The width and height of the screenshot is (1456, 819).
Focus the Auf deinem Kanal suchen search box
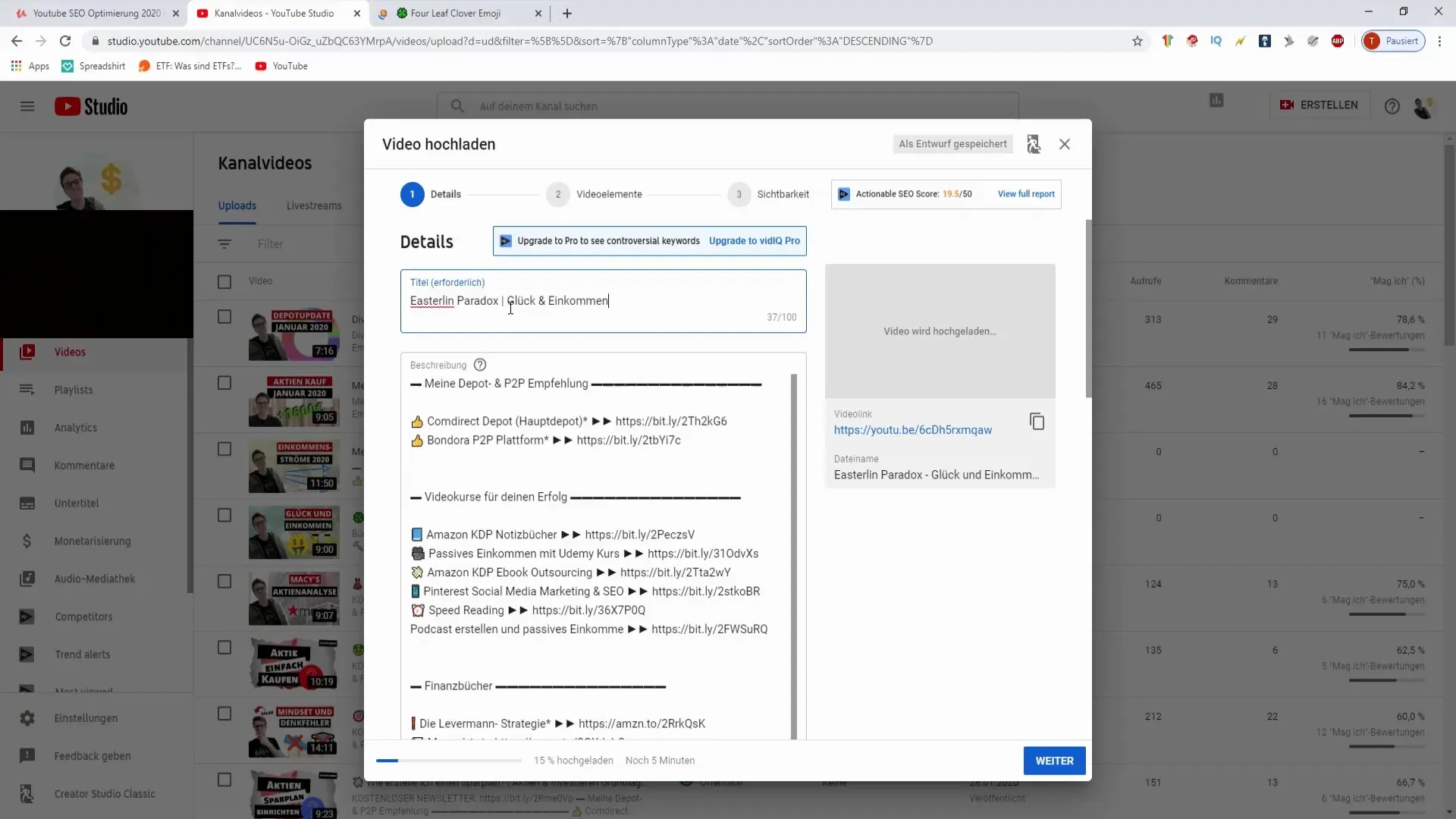click(728, 106)
